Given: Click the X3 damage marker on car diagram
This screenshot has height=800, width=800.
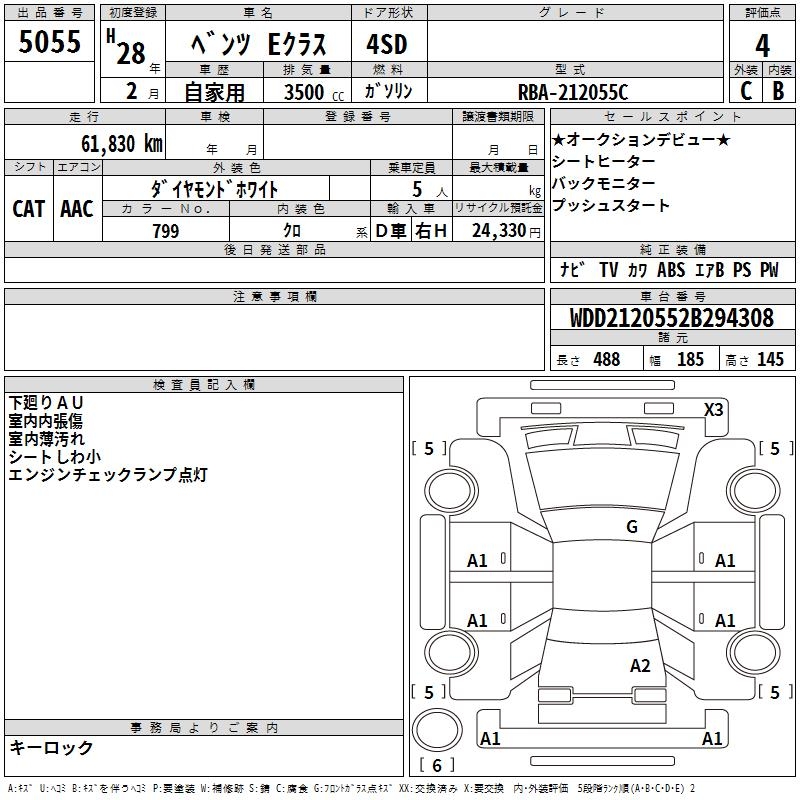Looking at the screenshot, I should 713,409.
